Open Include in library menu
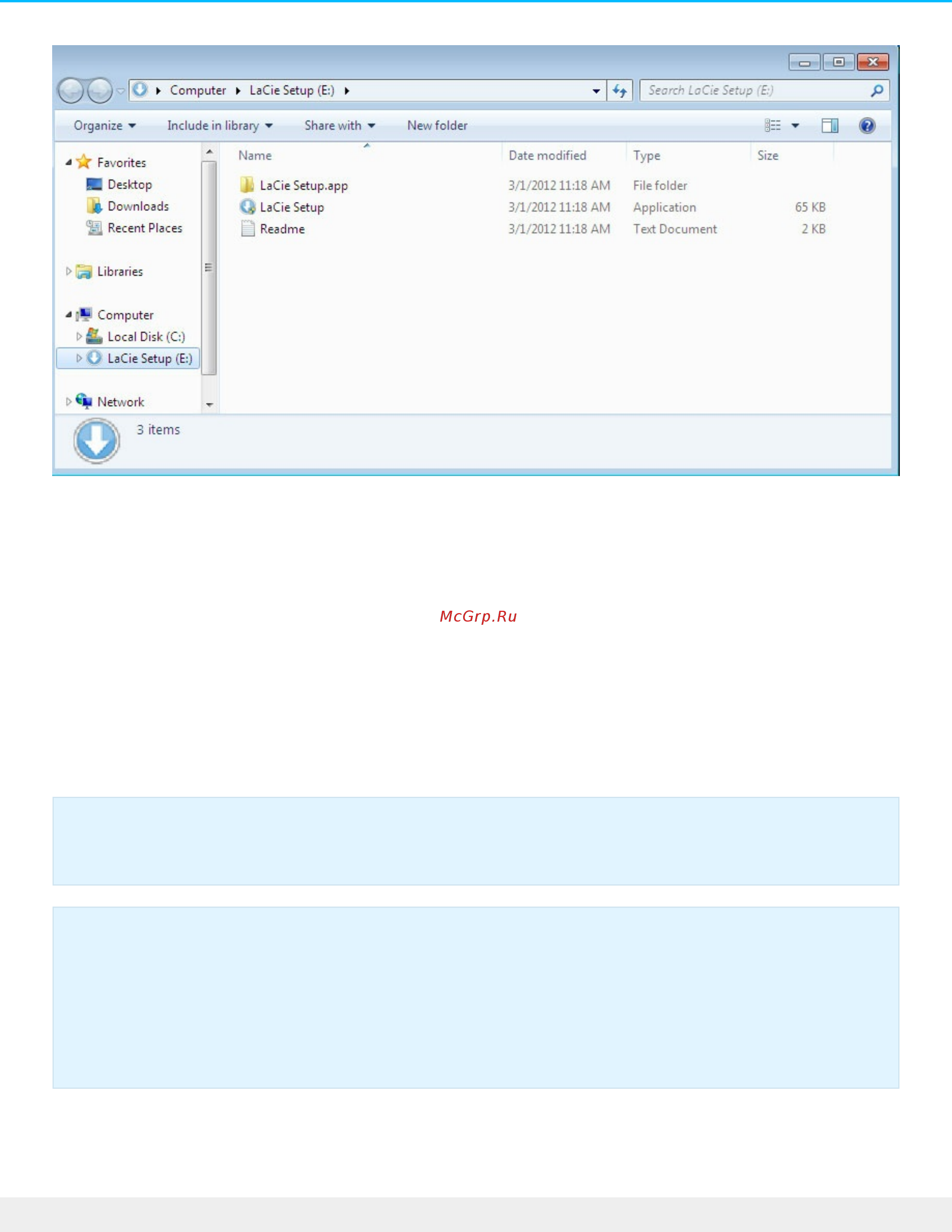The image size is (952, 1232). point(220,125)
